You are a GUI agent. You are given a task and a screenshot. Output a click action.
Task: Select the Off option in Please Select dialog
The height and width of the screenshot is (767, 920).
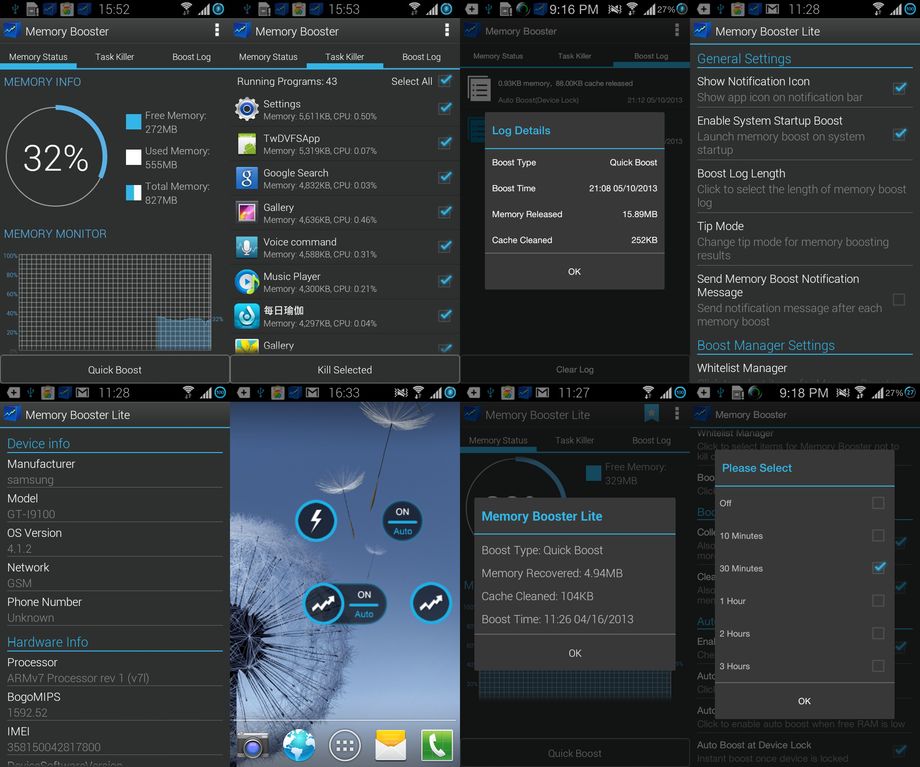[x=804, y=503]
